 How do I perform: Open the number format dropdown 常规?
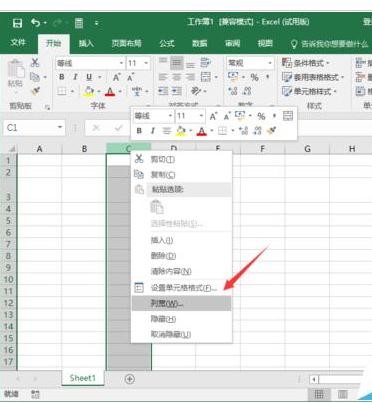tap(270, 63)
